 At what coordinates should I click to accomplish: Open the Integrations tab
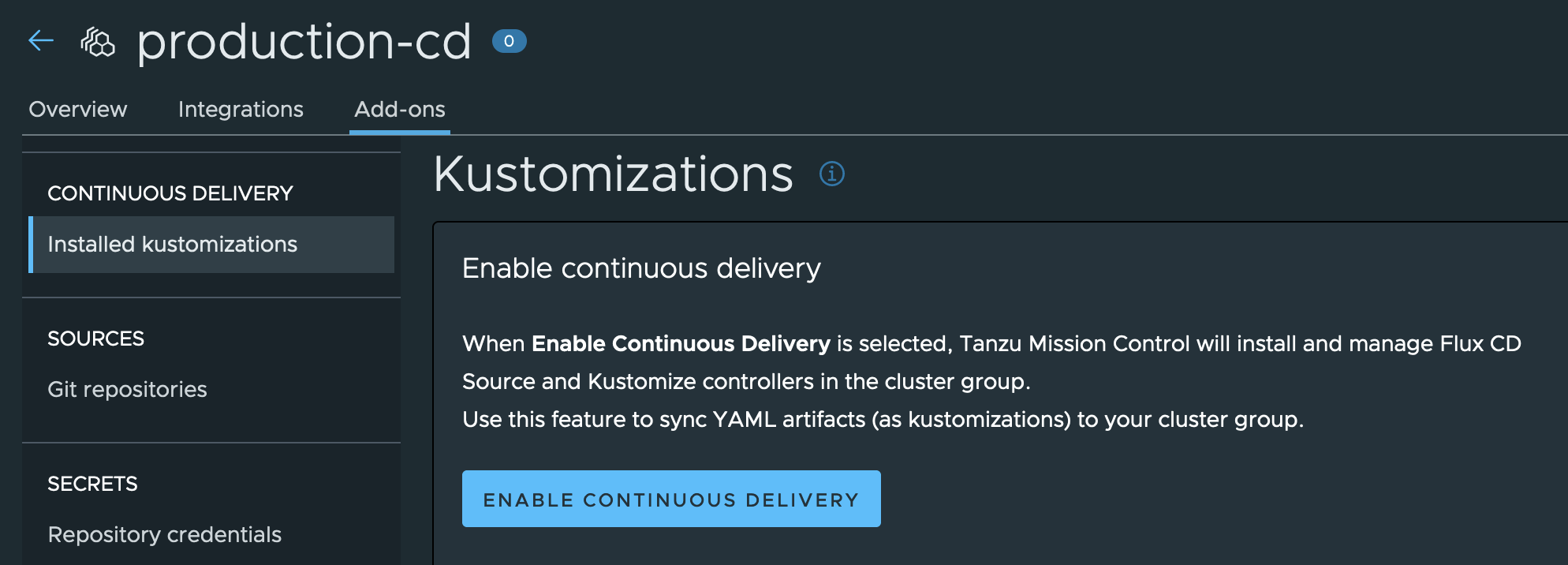(x=241, y=109)
